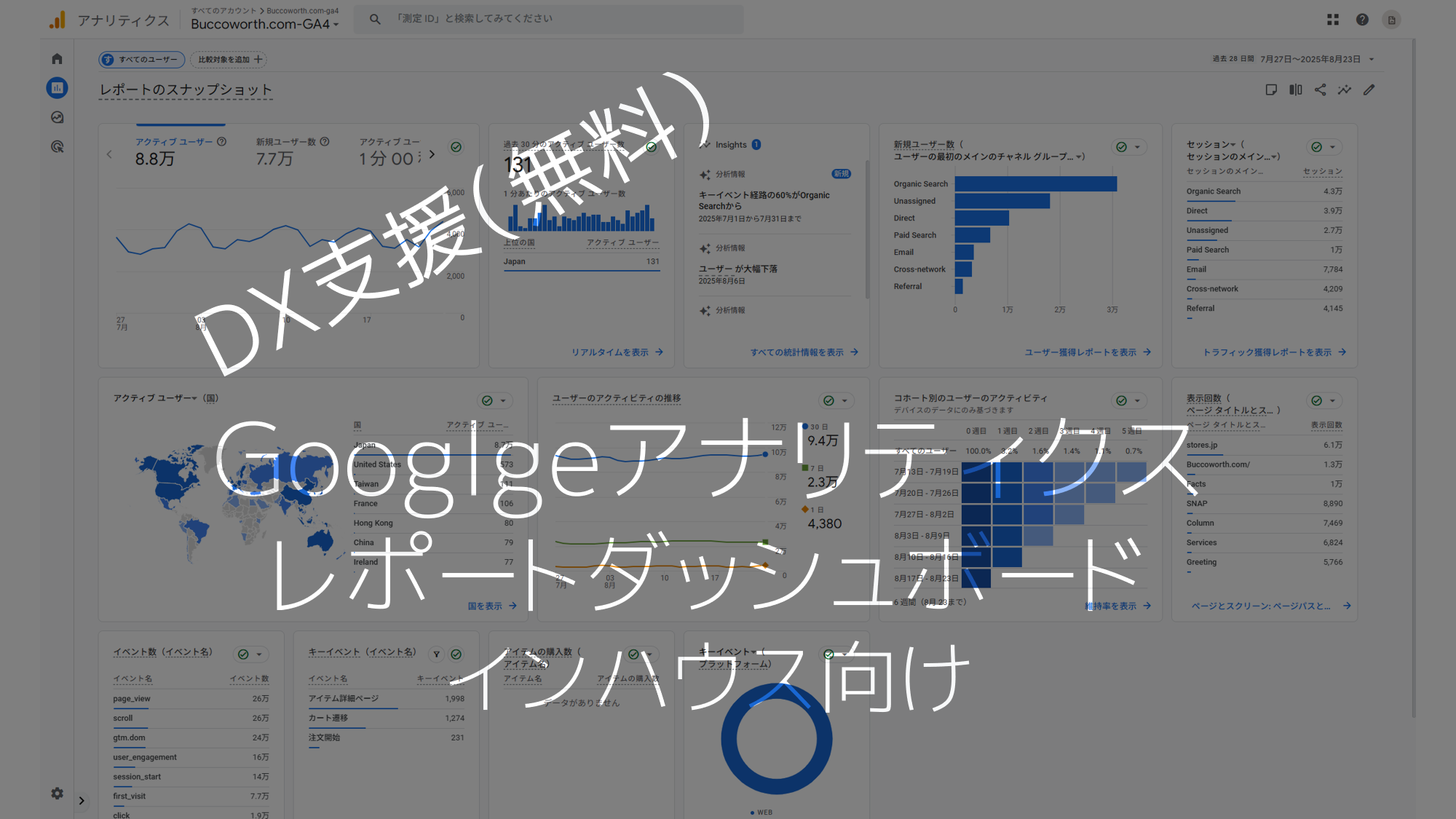Click the Insights card scrollbar
Image resolution: width=1456 pixels, height=819 pixels.
[867, 229]
